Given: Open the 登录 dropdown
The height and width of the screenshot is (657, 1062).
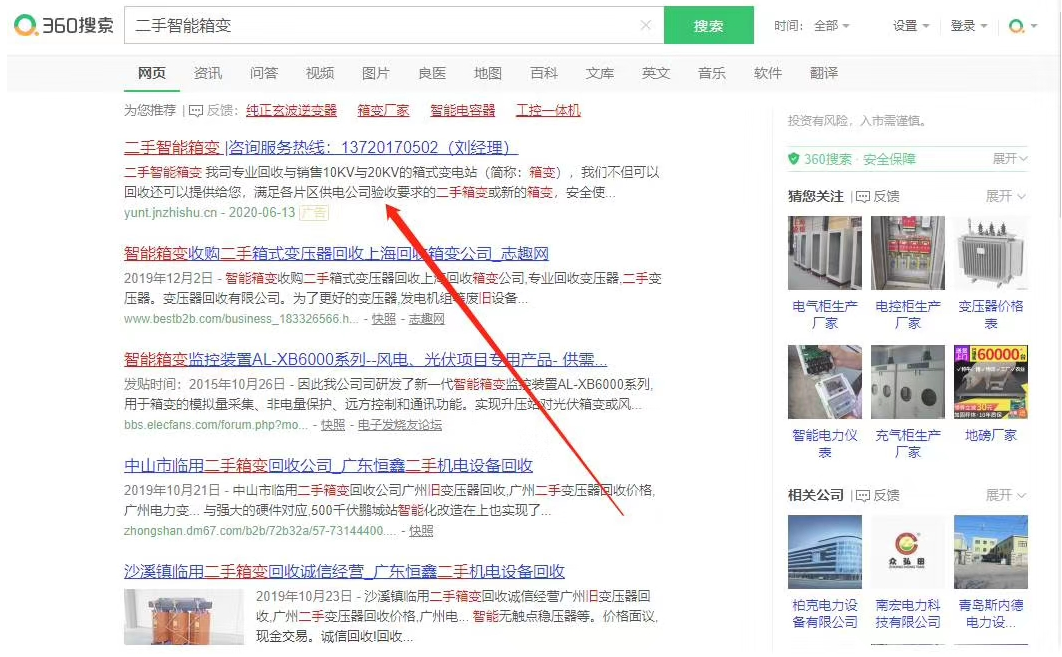Looking at the screenshot, I should point(969,26).
